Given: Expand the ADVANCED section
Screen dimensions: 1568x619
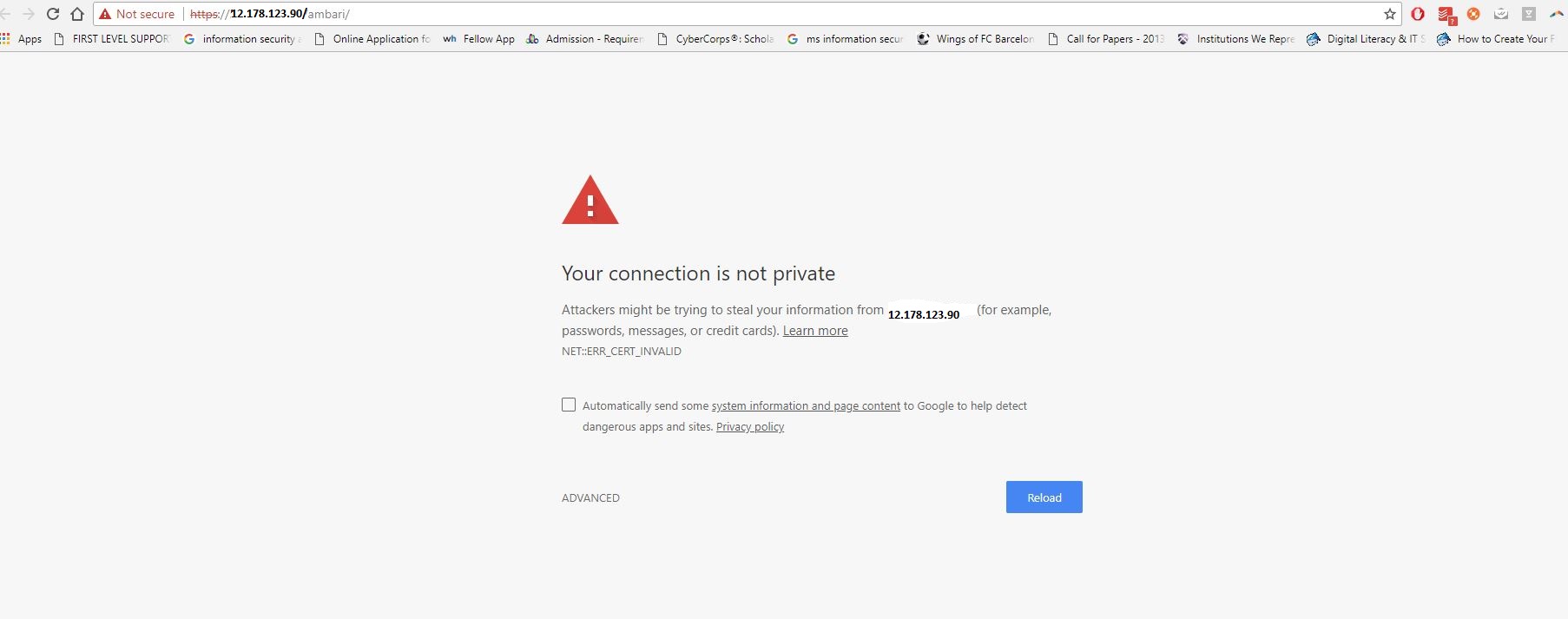Looking at the screenshot, I should (x=590, y=497).
